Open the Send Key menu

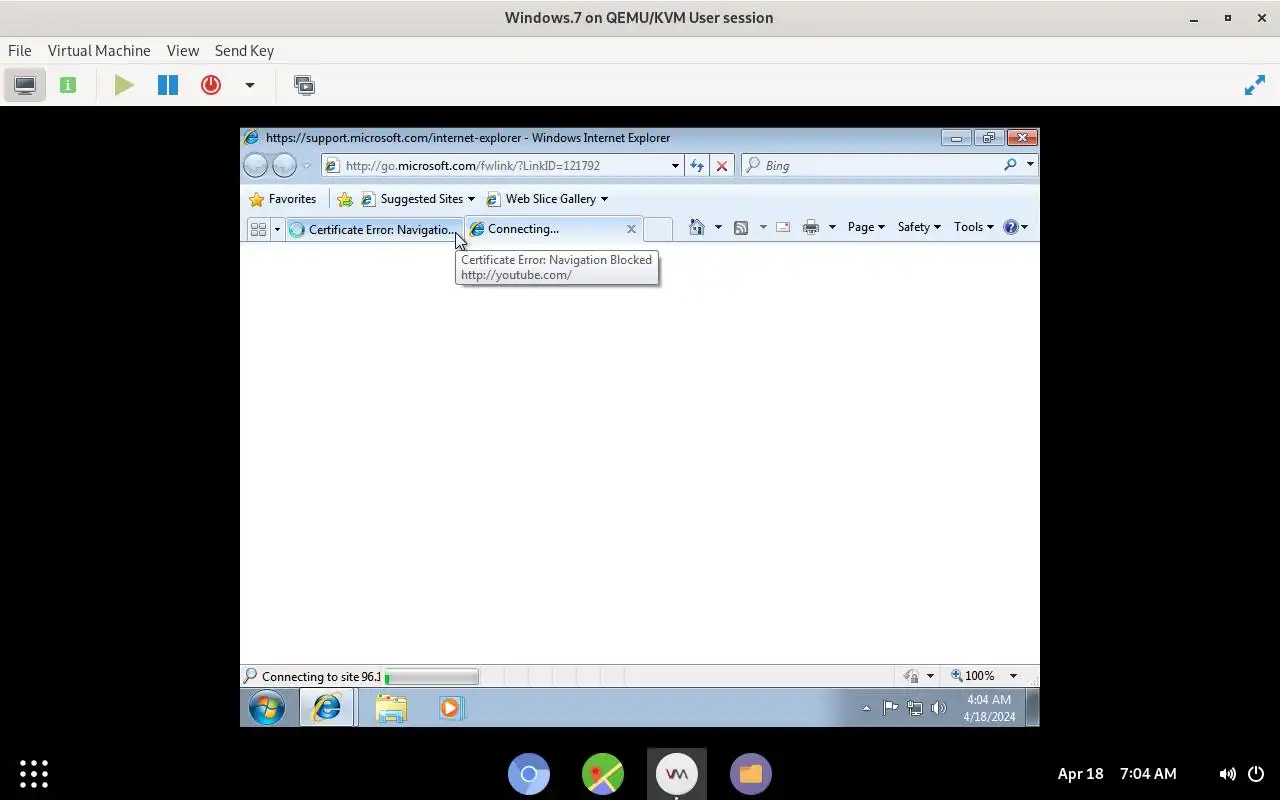coord(244,51)
